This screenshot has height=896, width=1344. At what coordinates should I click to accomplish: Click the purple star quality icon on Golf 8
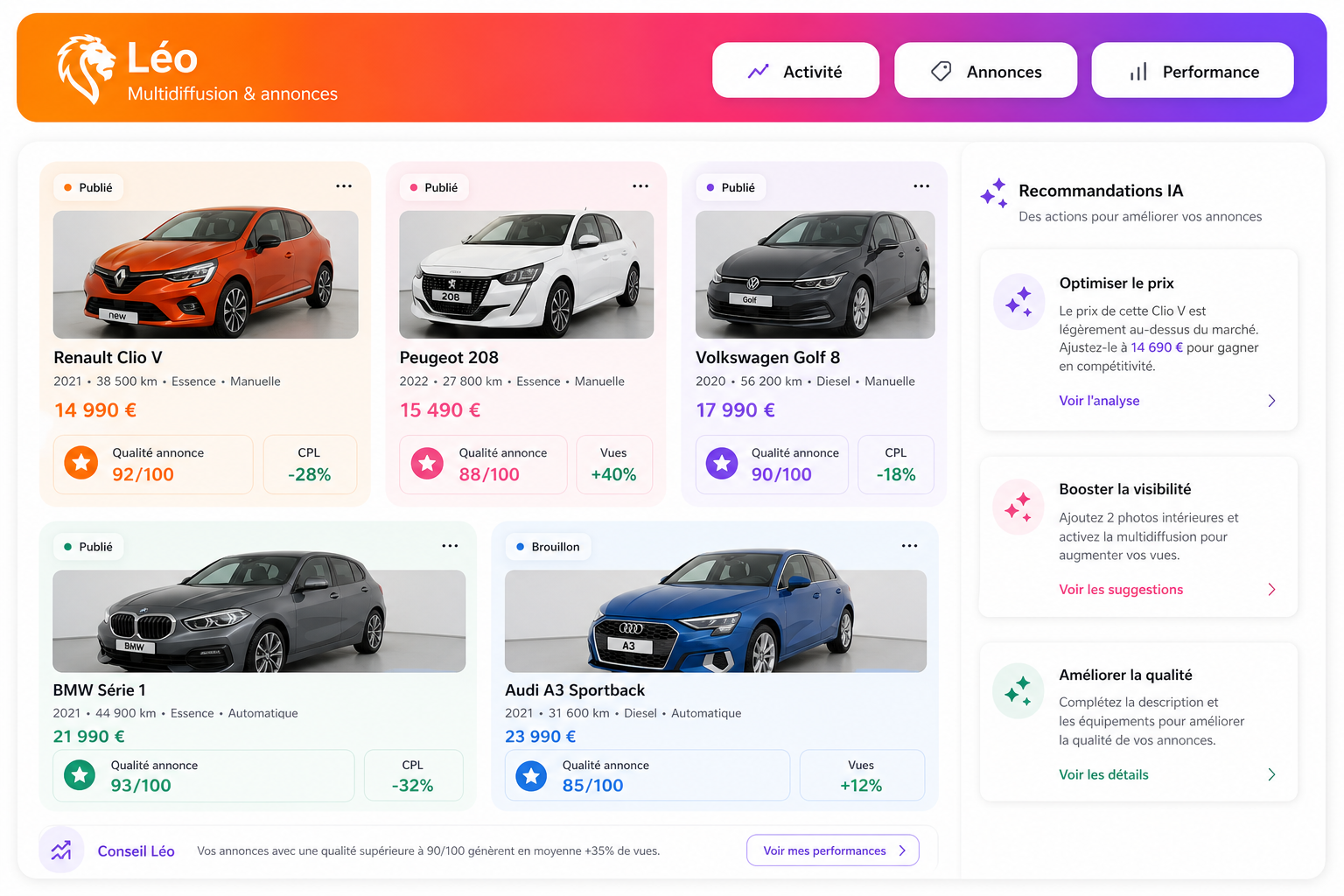coord(722,463)
